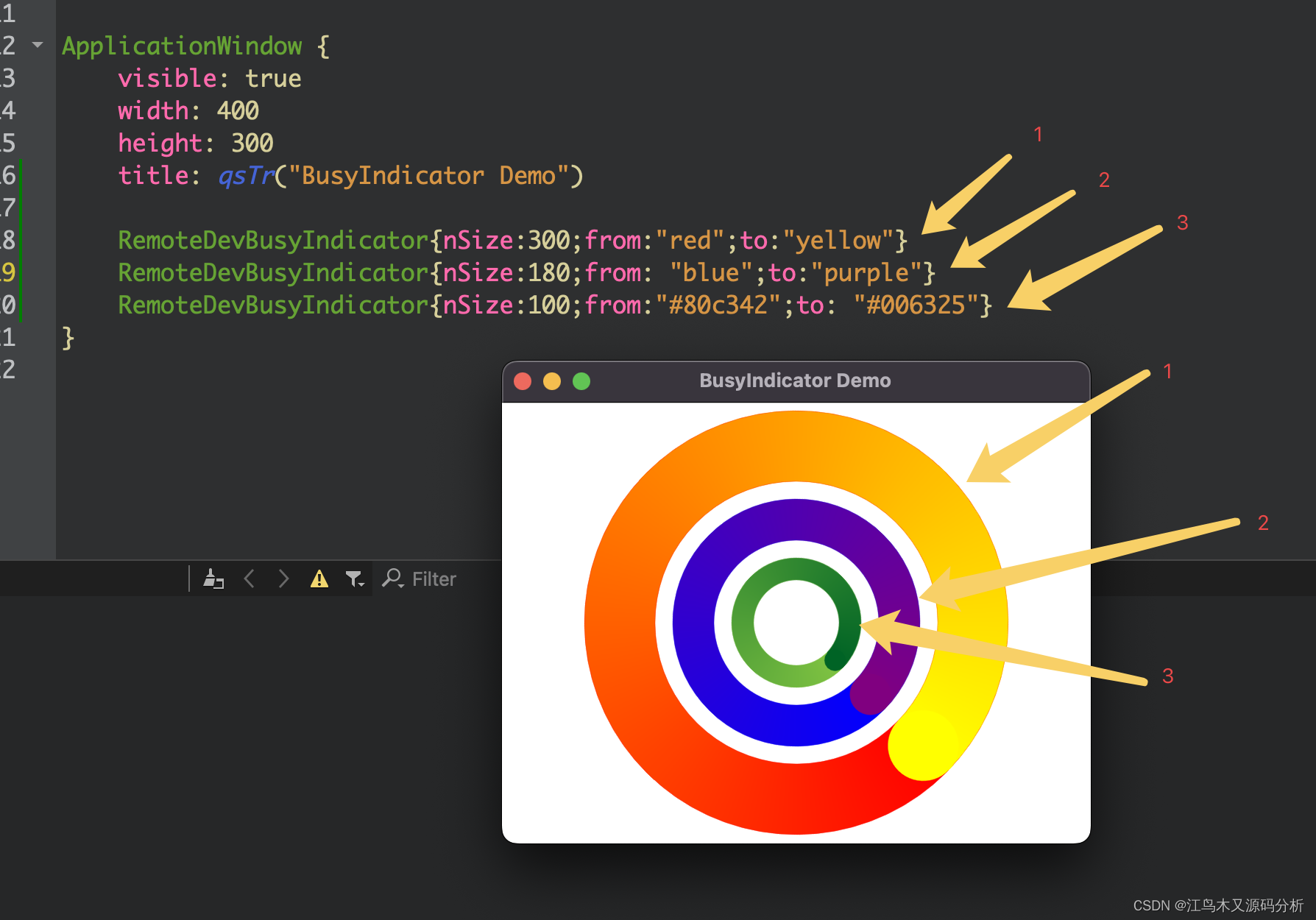Open the search magnifier icon near Filter field
Image resolution: width=1316 pixels, height=920 pixels.
(x=391, y=579)
